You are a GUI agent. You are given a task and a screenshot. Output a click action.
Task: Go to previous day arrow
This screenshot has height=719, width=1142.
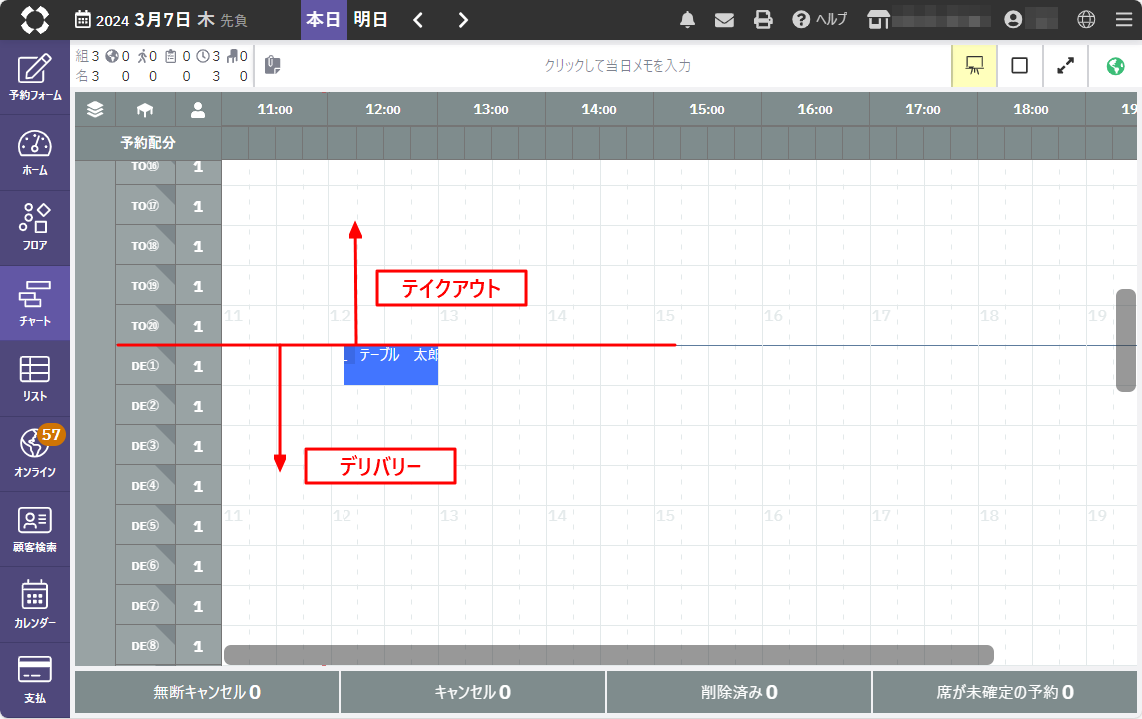(x=419, y=20)
